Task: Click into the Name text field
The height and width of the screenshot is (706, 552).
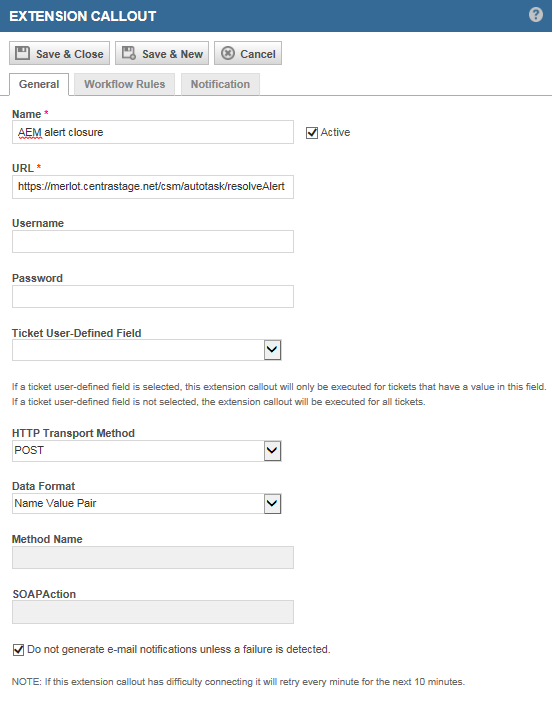Action: [153, 132]
